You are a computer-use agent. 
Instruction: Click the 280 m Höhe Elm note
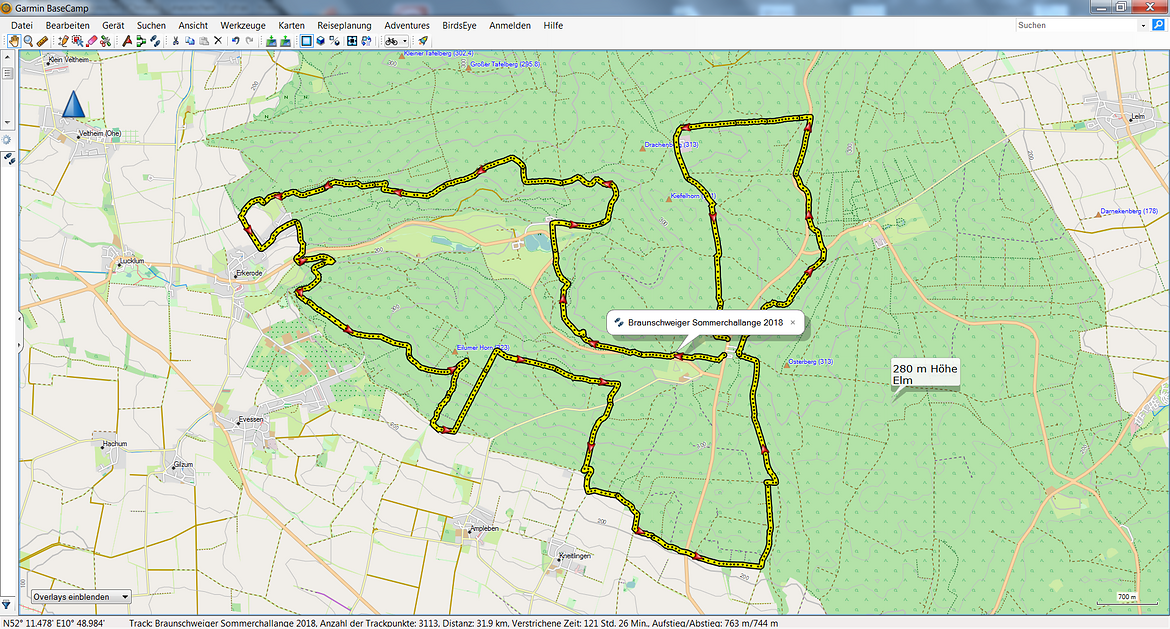[x=925, y=375]
